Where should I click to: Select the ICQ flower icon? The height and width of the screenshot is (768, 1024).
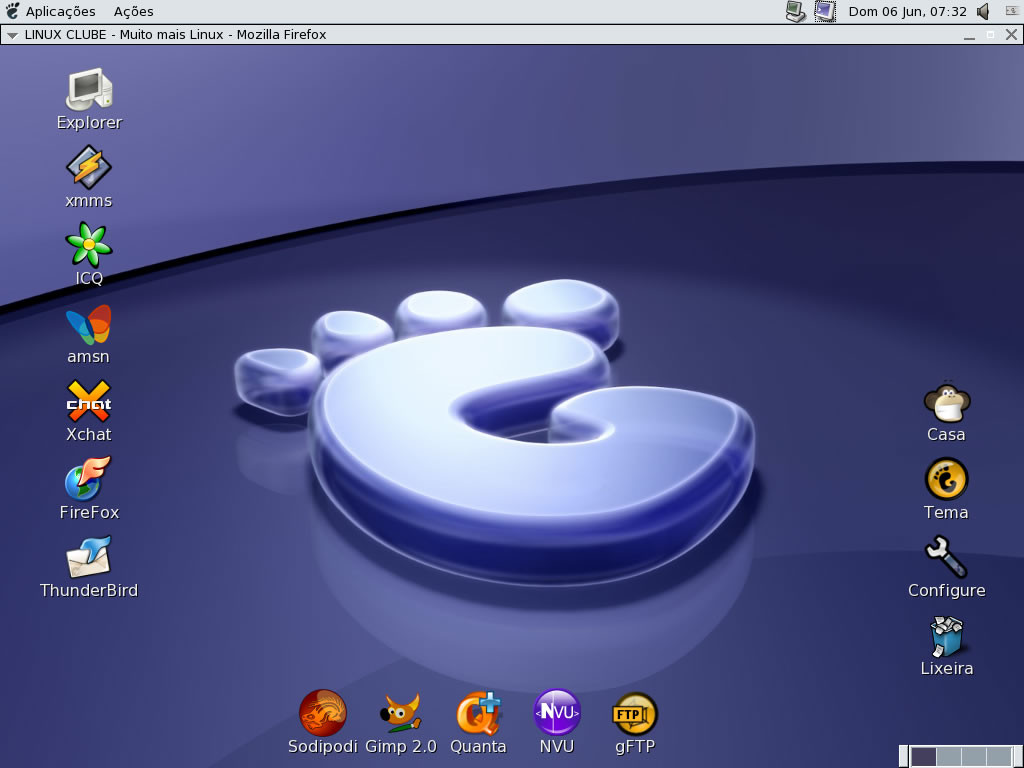click(89, 245)
